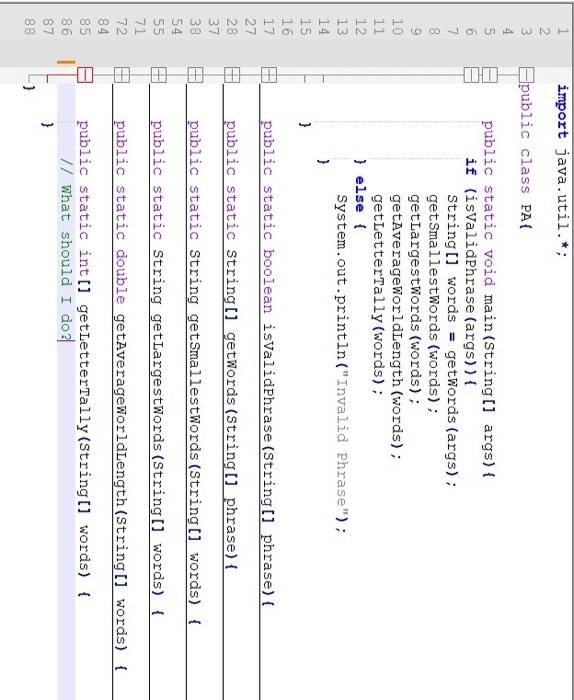
Task: Click line number 13 in the margin
Action: coord(342,27)
